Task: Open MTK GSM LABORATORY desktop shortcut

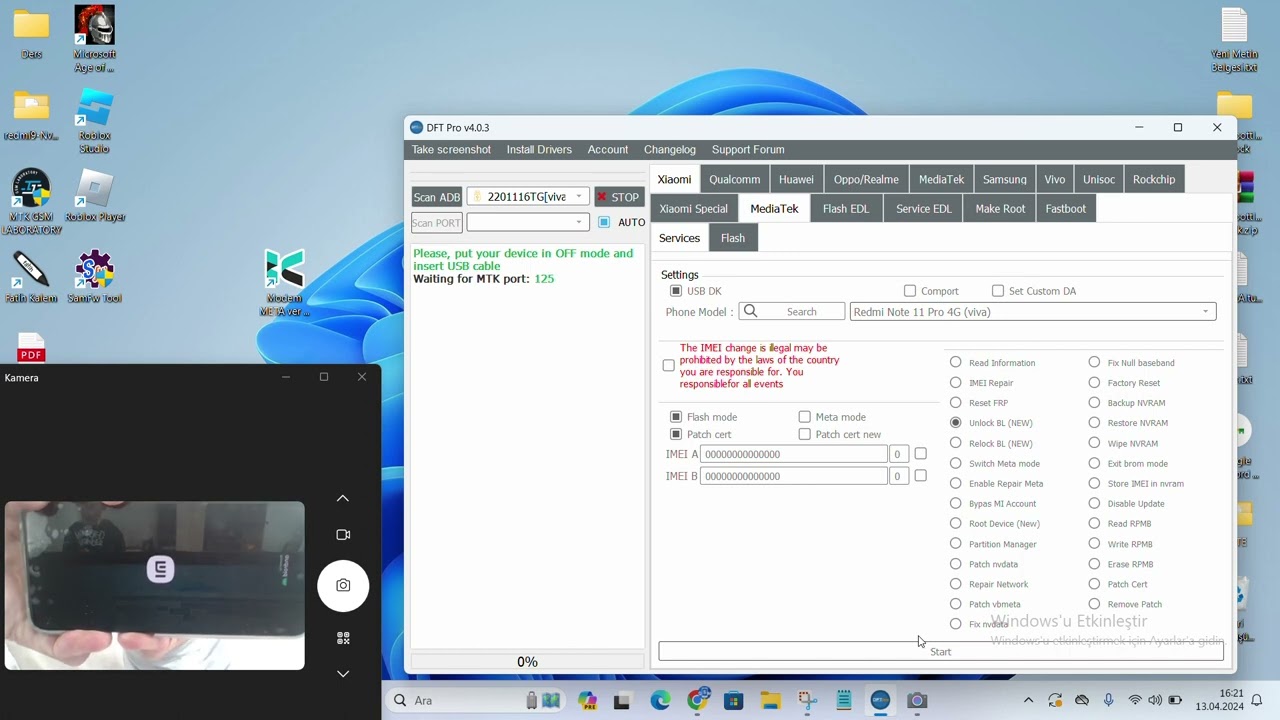Action: pyautogui.click(x=31, y=202)
